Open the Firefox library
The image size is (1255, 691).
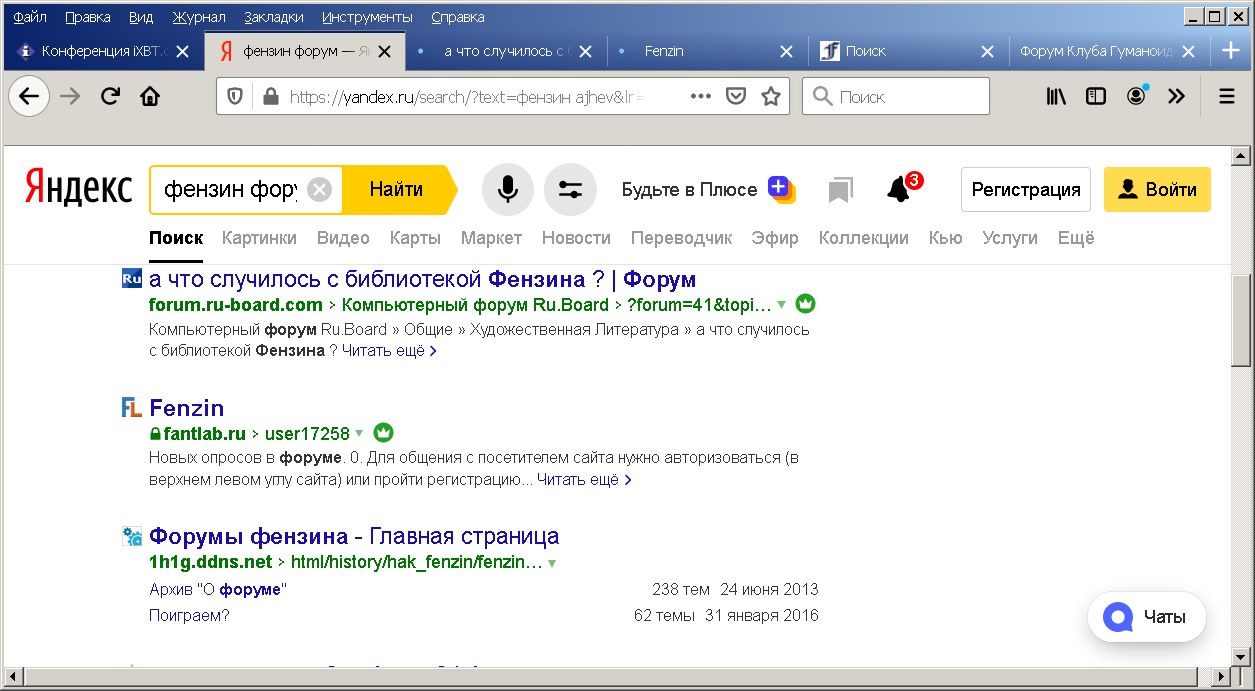pos(1056,97)
